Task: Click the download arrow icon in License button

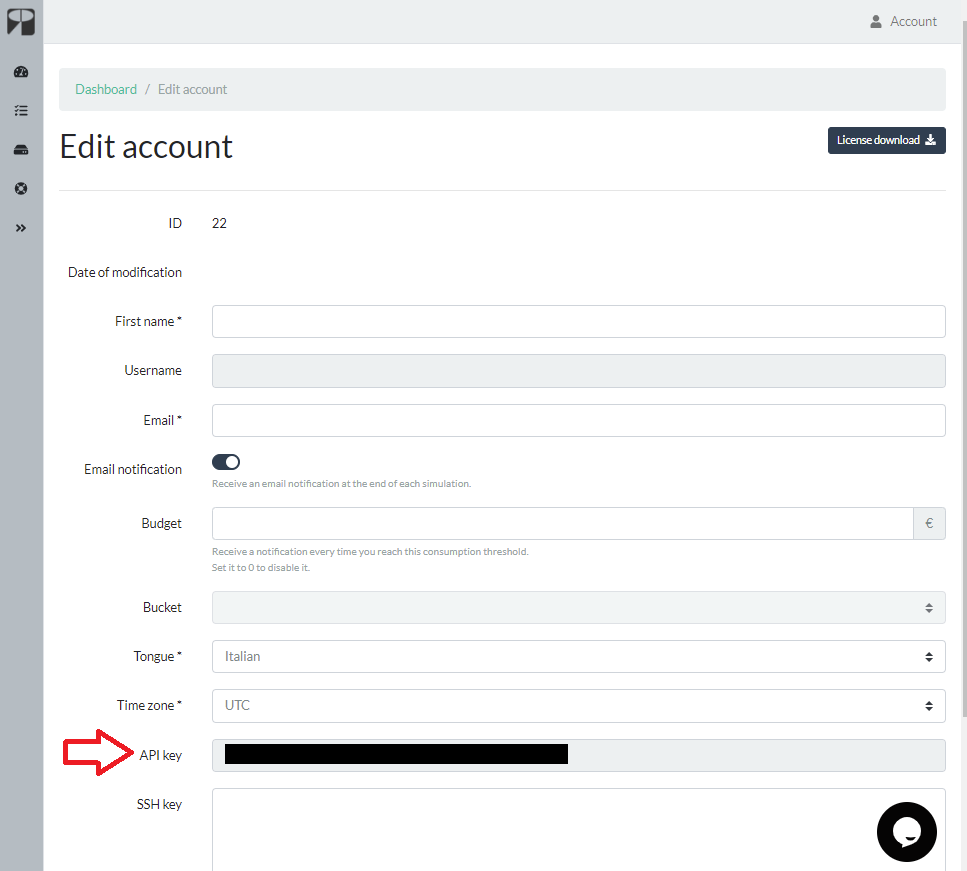Action: 931,140
